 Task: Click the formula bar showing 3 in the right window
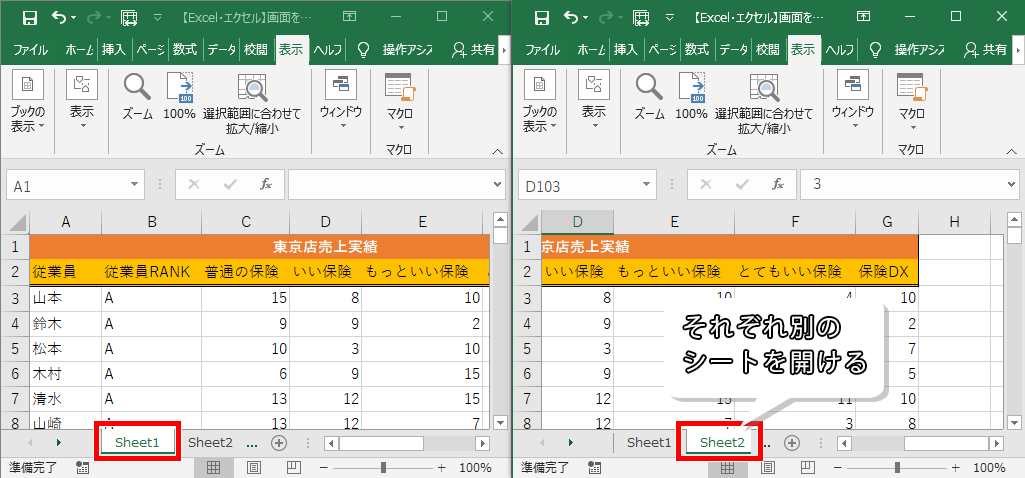pos(900,185)
